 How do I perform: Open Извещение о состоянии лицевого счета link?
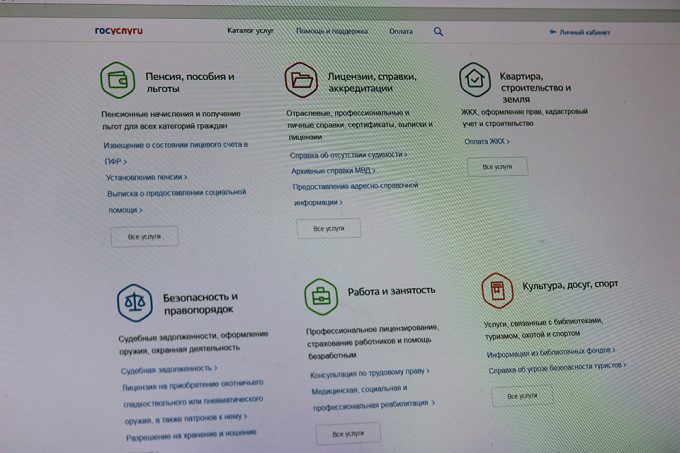pos(176,153)
